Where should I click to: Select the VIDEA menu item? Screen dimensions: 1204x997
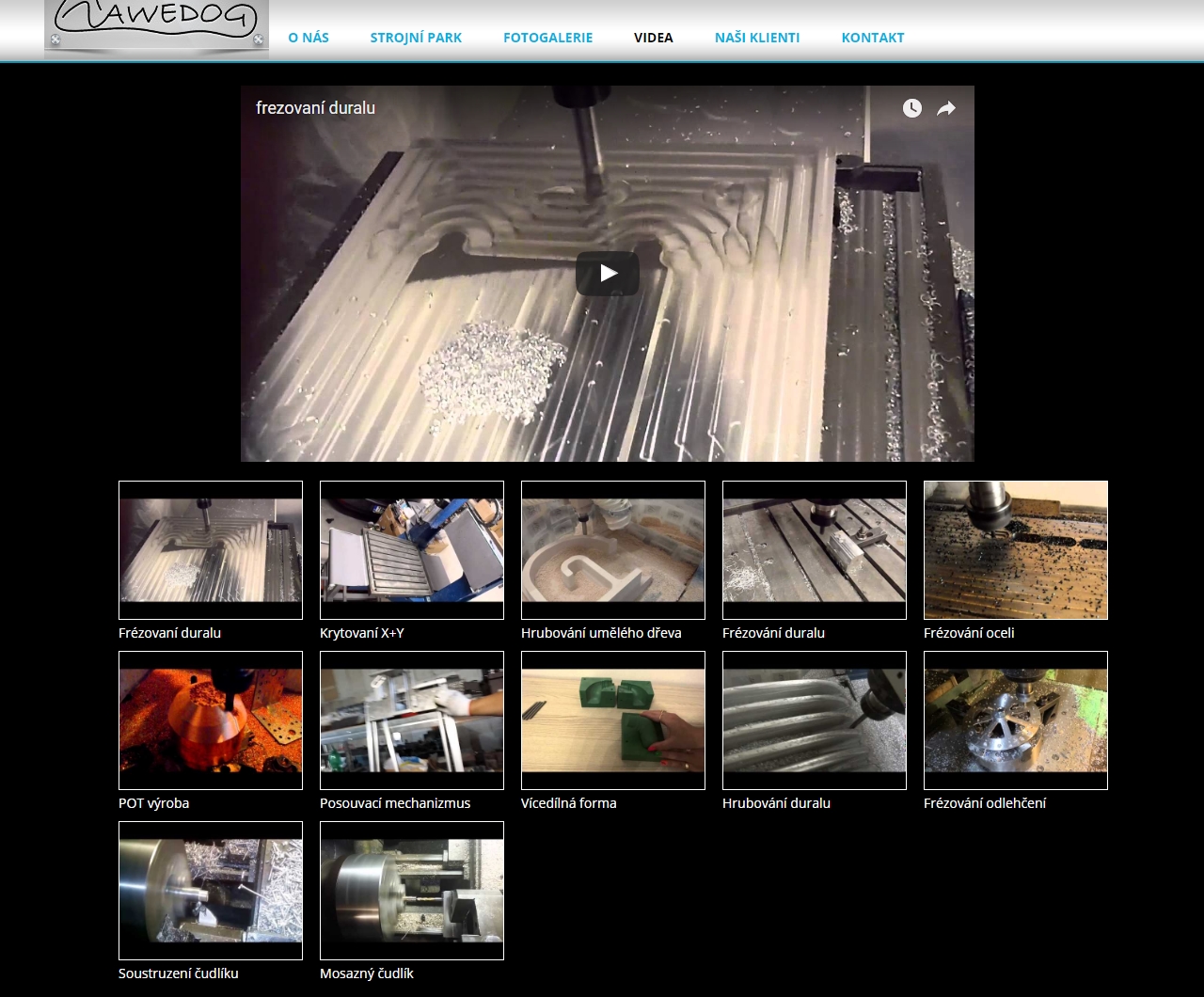654,38
